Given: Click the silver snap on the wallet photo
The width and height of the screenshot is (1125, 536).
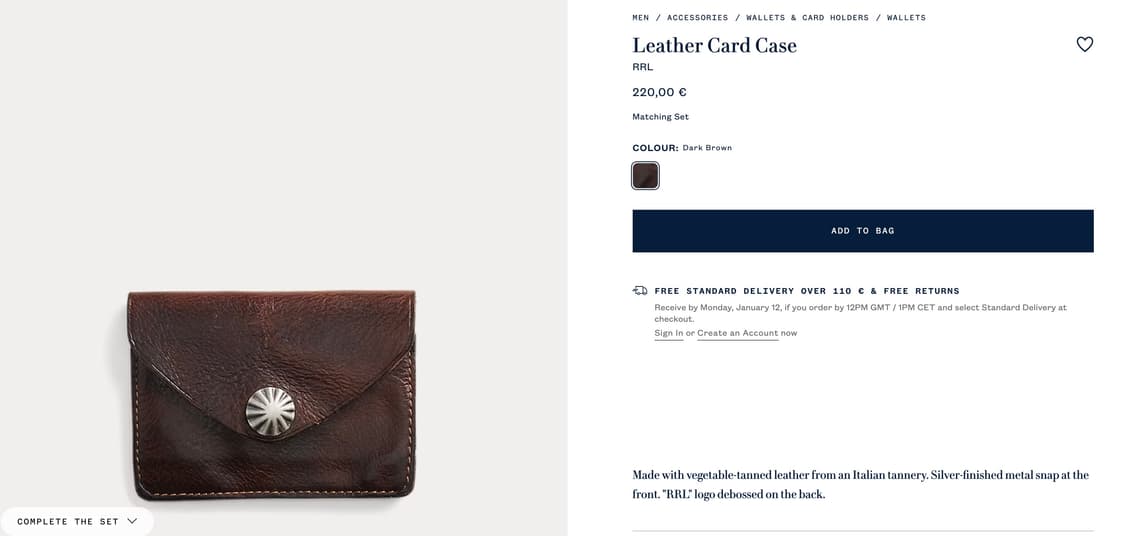Looking at the screenshot, I should click(x=270, y=411).
